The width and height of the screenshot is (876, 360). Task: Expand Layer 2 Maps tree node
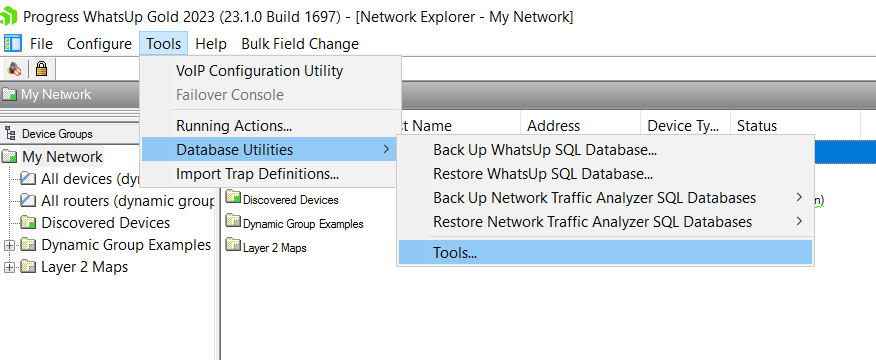(x=9, y=267)
